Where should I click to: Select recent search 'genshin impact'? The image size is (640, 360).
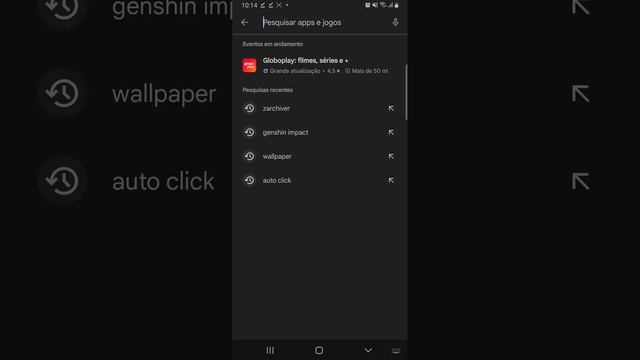pos(320,132)
